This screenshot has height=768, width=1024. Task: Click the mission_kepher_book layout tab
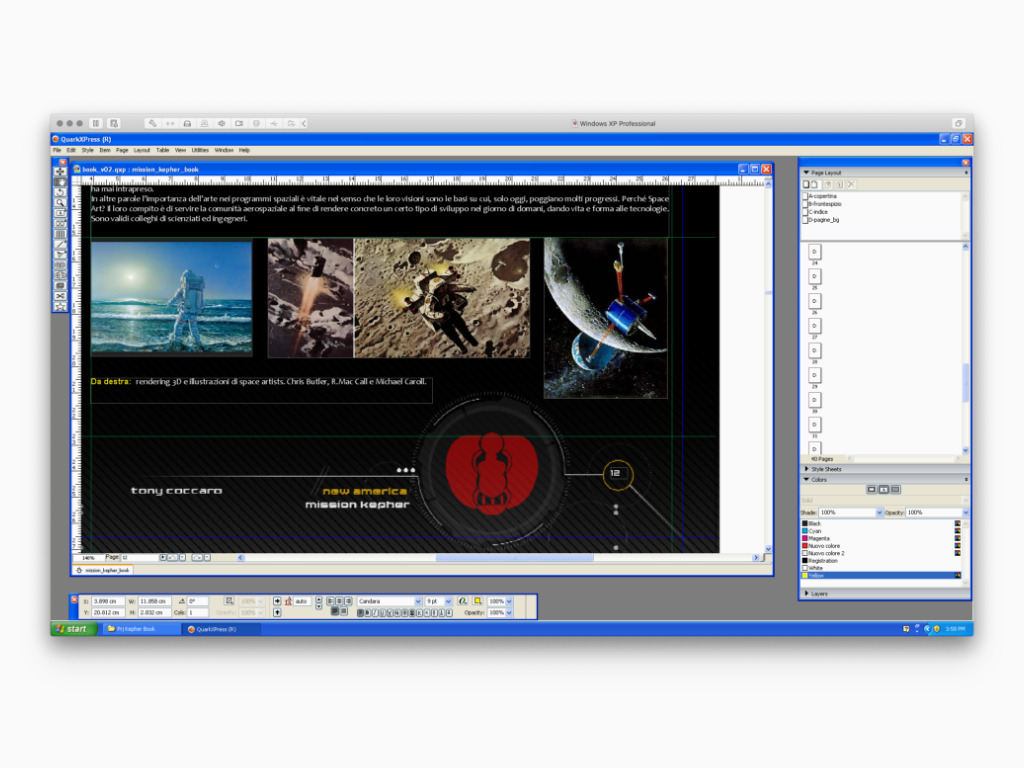point(103,570)
